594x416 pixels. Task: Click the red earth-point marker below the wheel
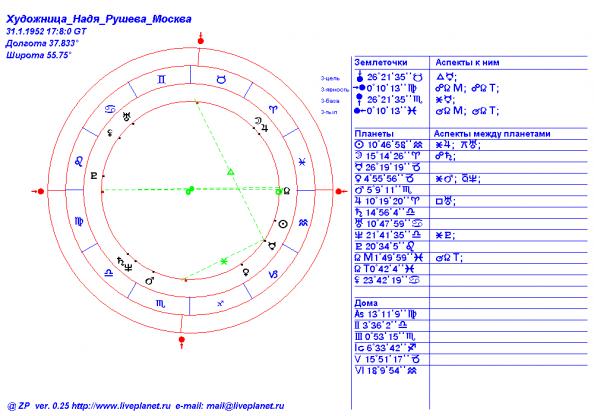182,341
